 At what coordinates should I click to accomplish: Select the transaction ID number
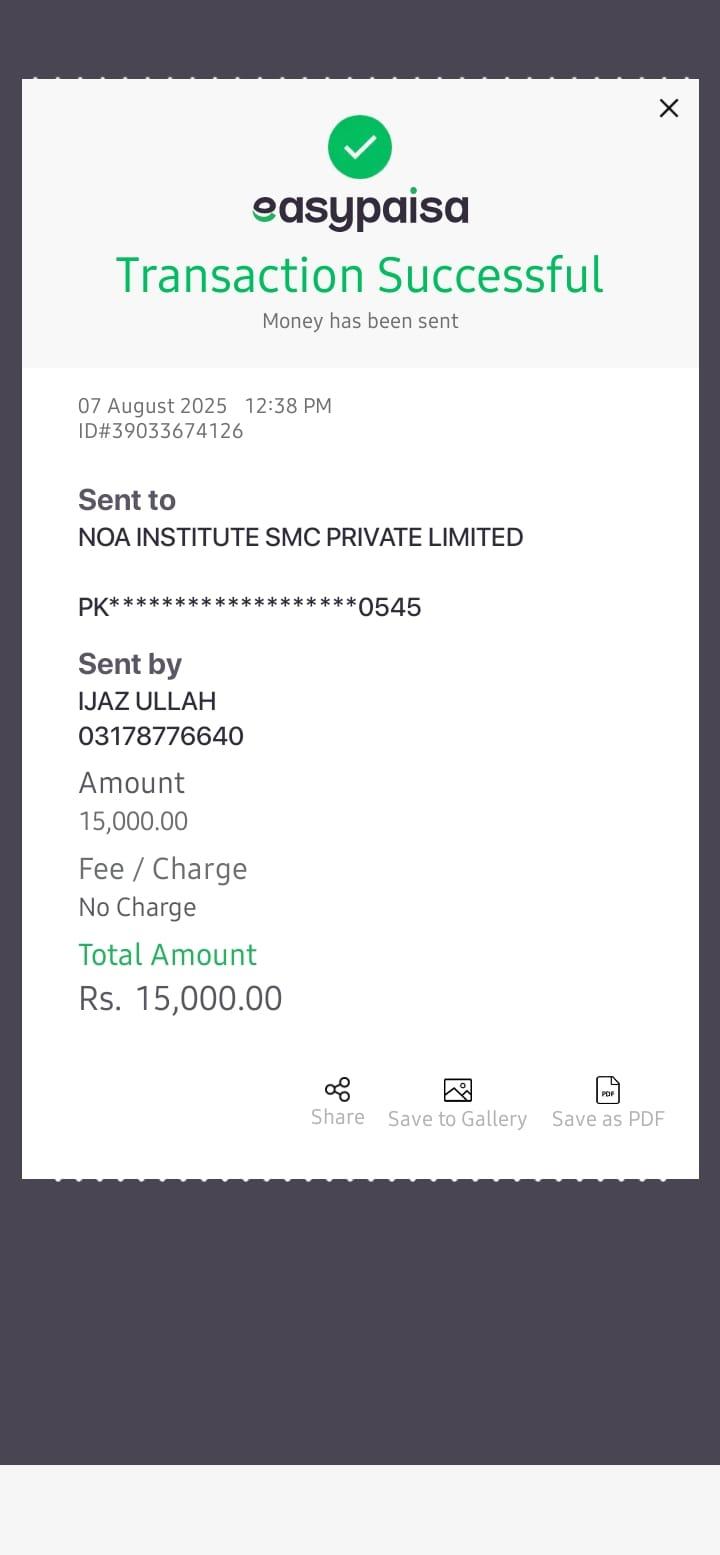point(161,431)
